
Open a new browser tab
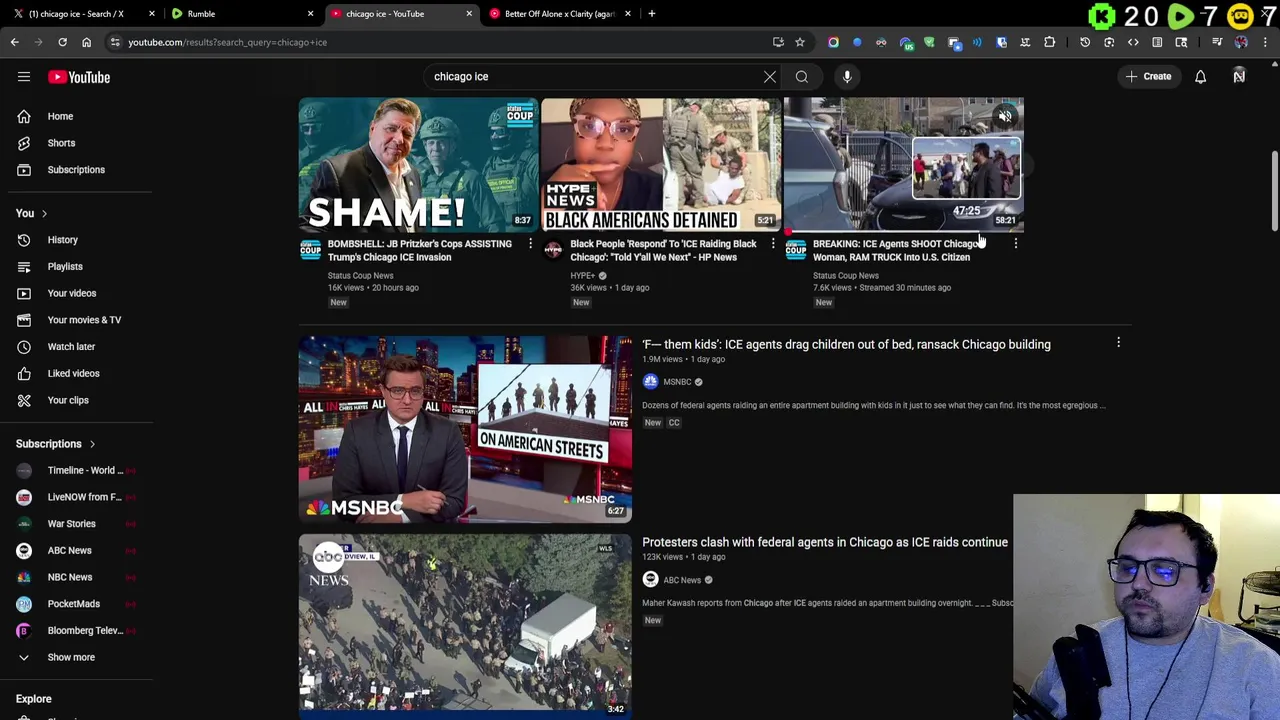(652, 14)
